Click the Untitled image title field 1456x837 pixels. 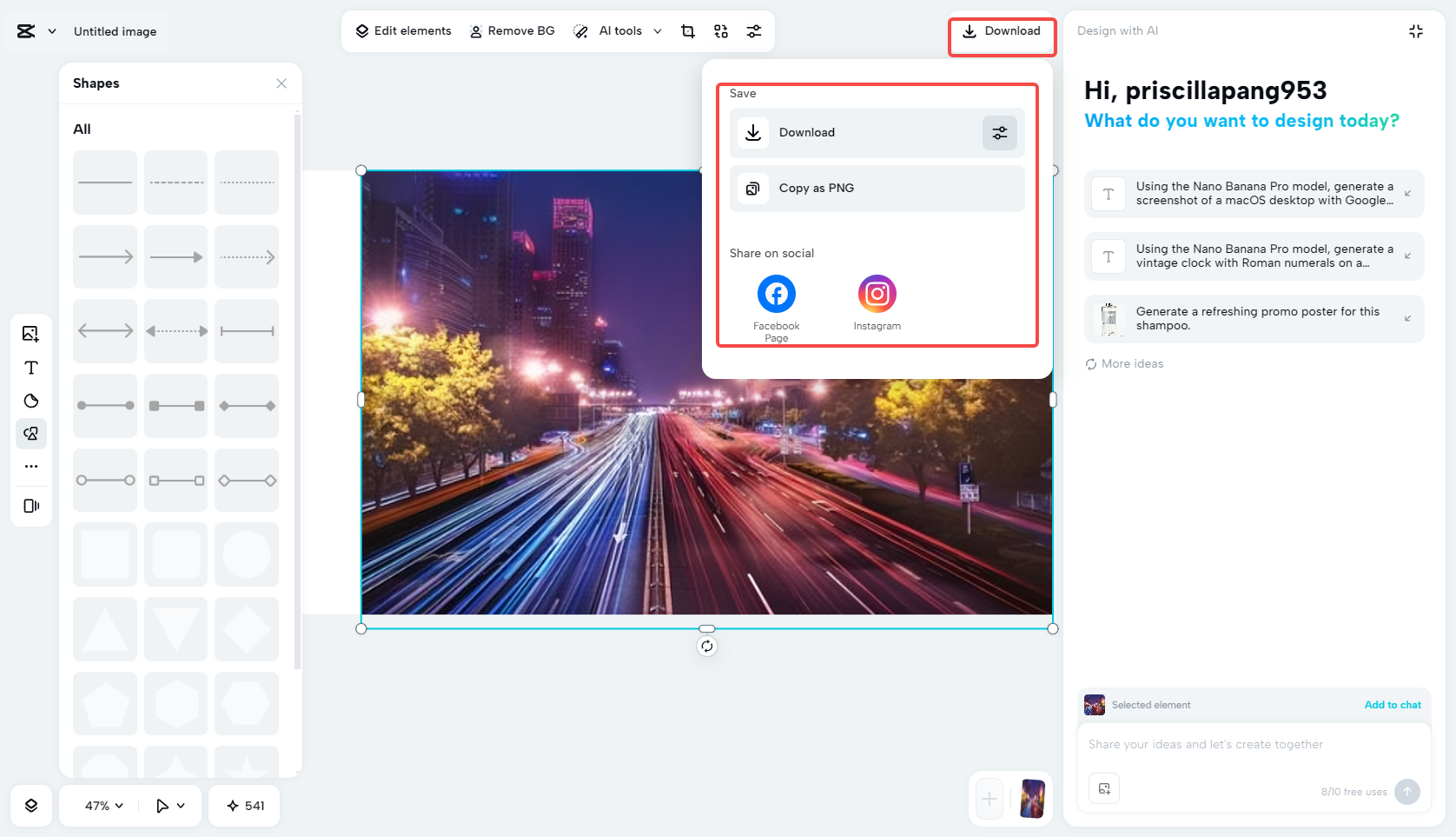pos(116,31)
